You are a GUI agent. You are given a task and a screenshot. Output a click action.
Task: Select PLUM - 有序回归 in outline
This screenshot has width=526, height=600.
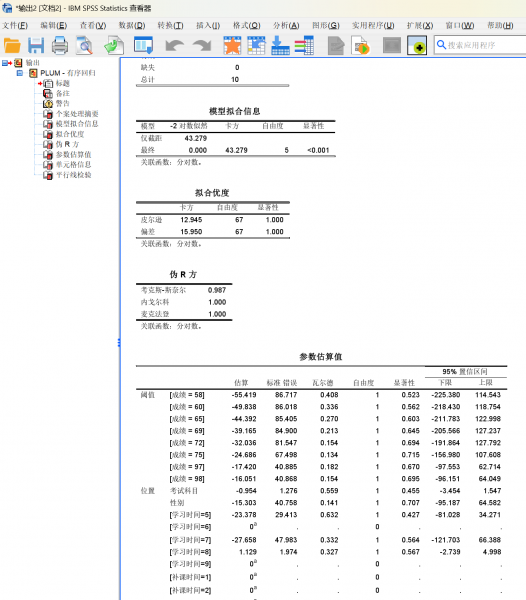[68, 73]
